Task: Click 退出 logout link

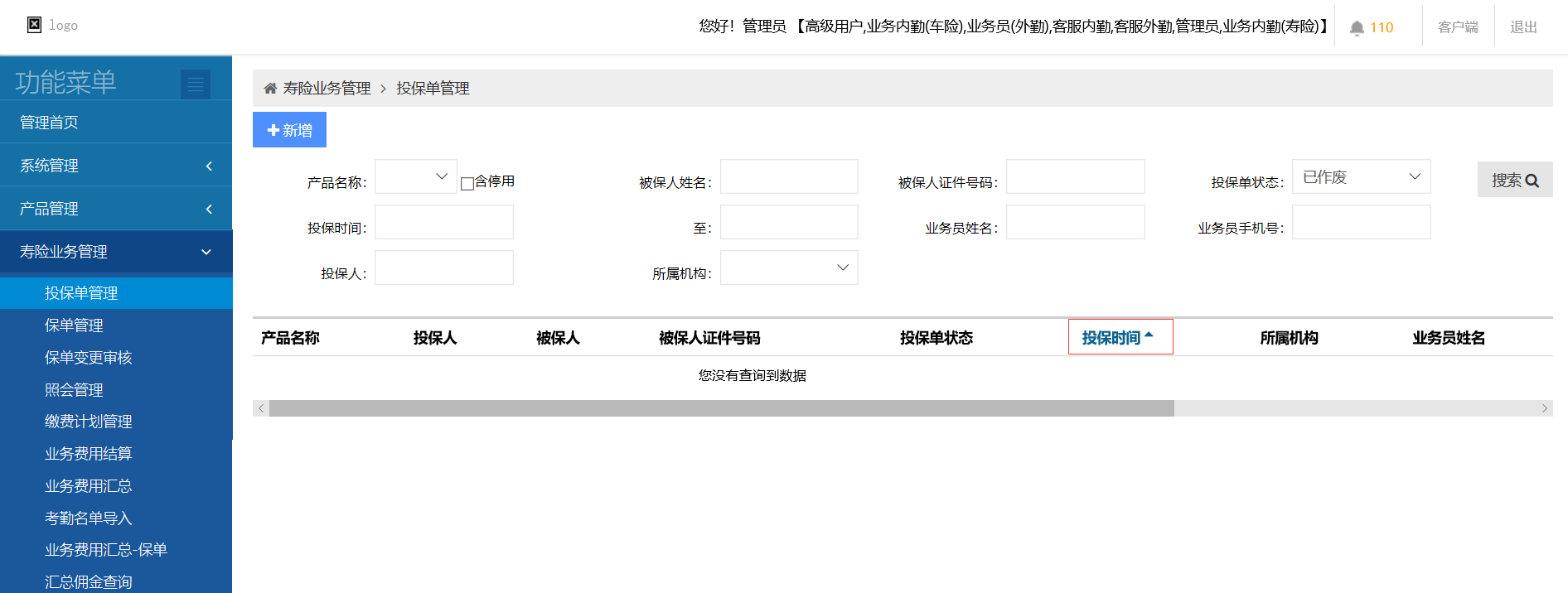Action: point(1523,27)
